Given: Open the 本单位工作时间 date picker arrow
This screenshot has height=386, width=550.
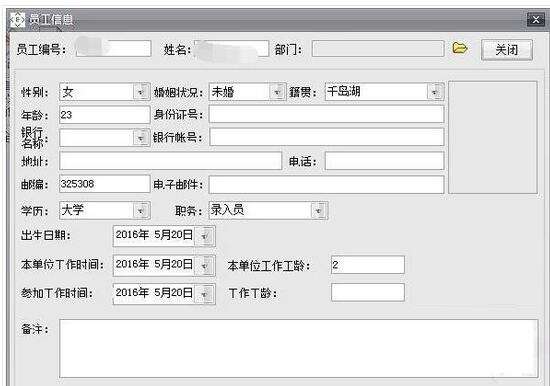Looking at the screenshot, I should (205, 266).
